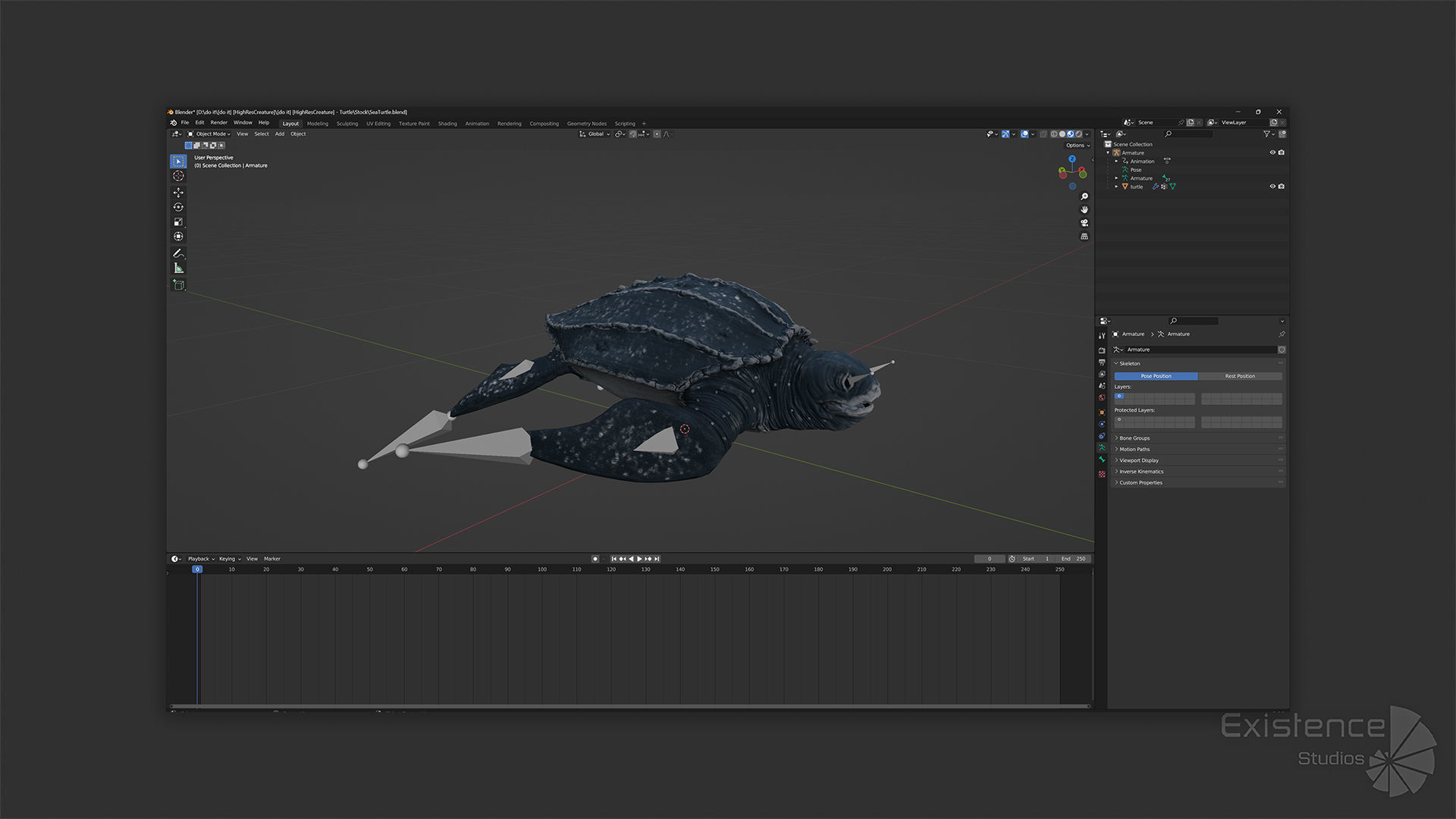Open the Render menu
The width and height of the screenshot is (1456, 819).
tap(218, 123)
